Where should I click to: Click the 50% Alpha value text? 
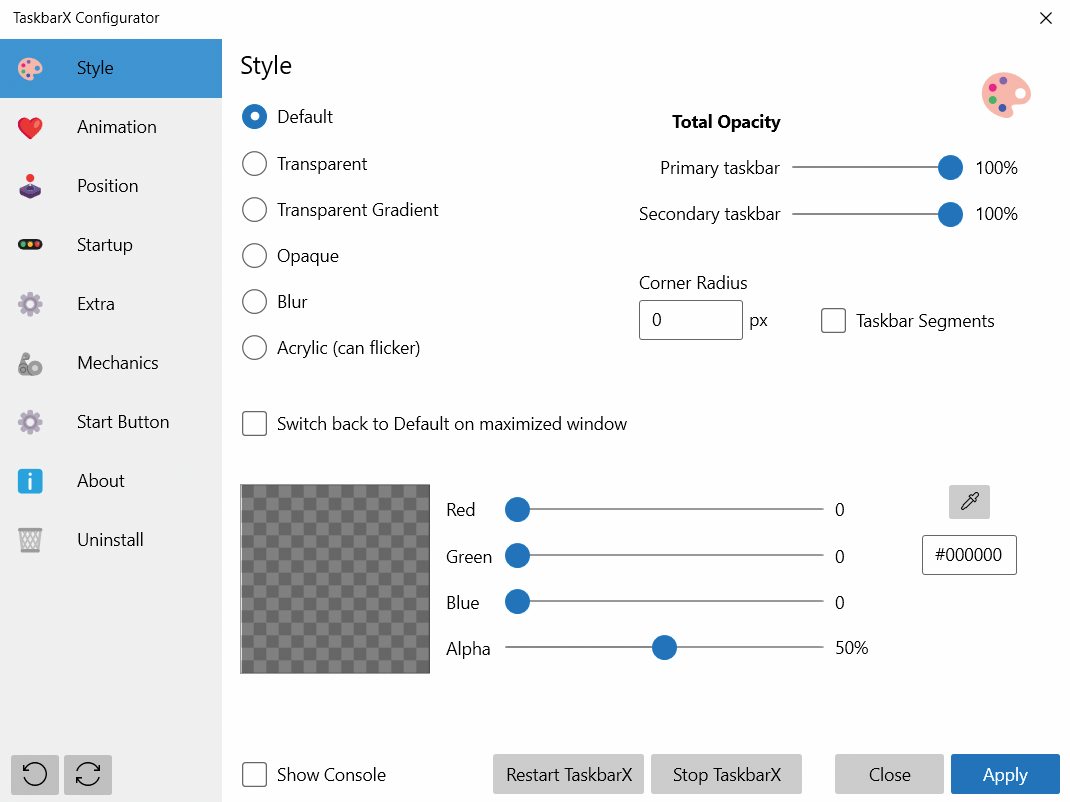tap(852, 648)
